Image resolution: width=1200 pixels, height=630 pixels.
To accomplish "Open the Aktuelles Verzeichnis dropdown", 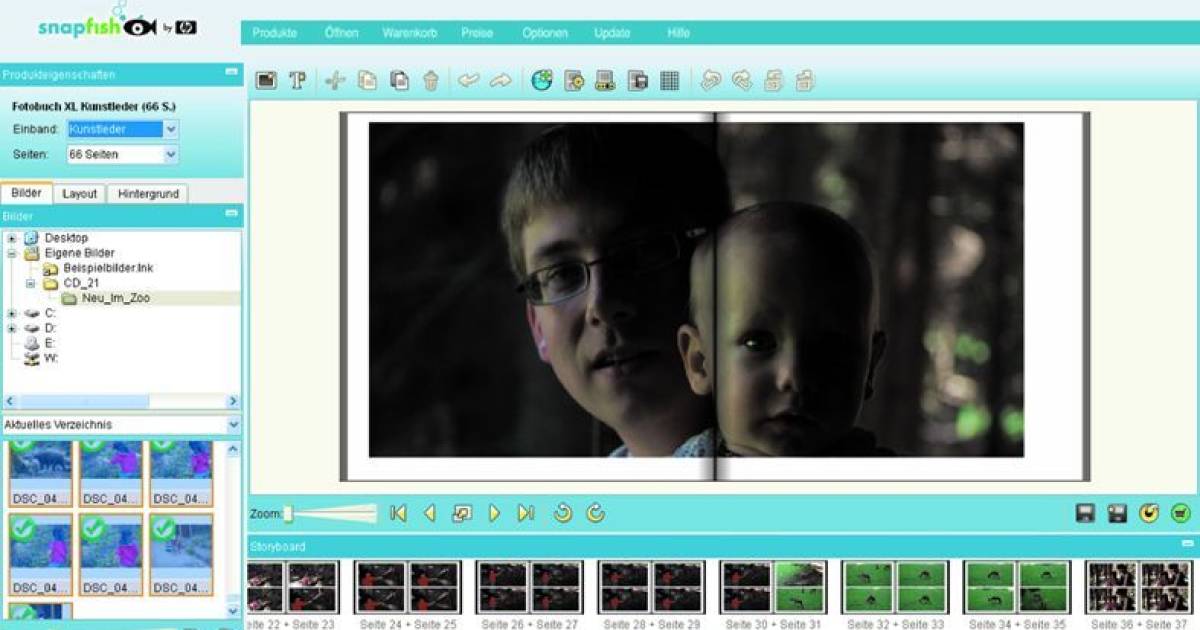I will pyautogui.click(x=121, y=425).
